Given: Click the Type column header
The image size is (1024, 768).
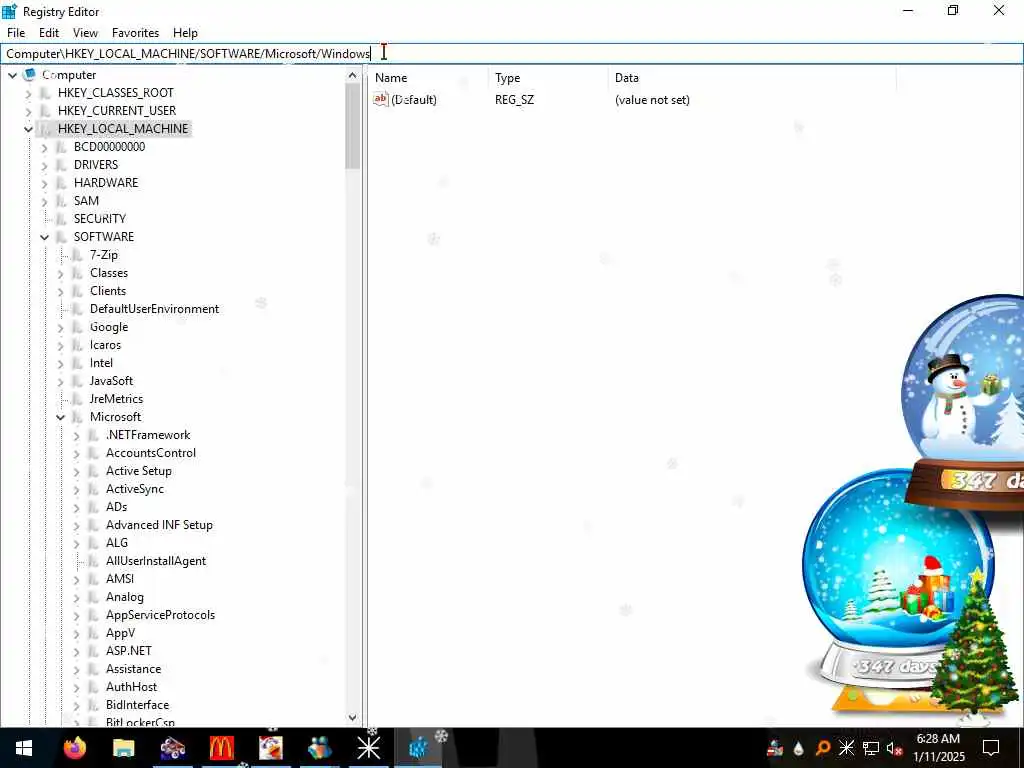Looking at the screenshot, I should tap(547, 78).
